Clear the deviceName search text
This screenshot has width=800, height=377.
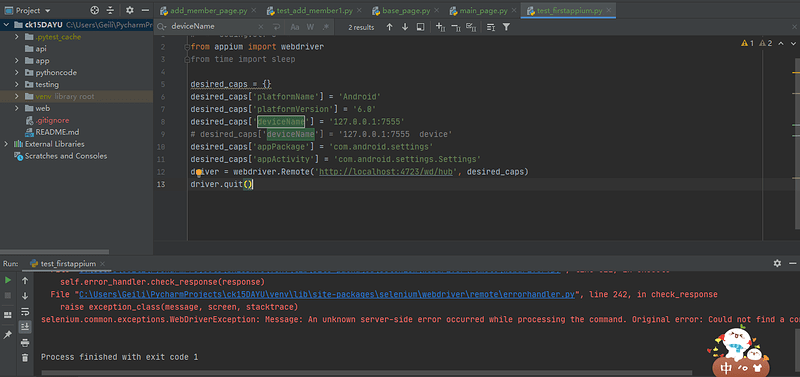261,27
